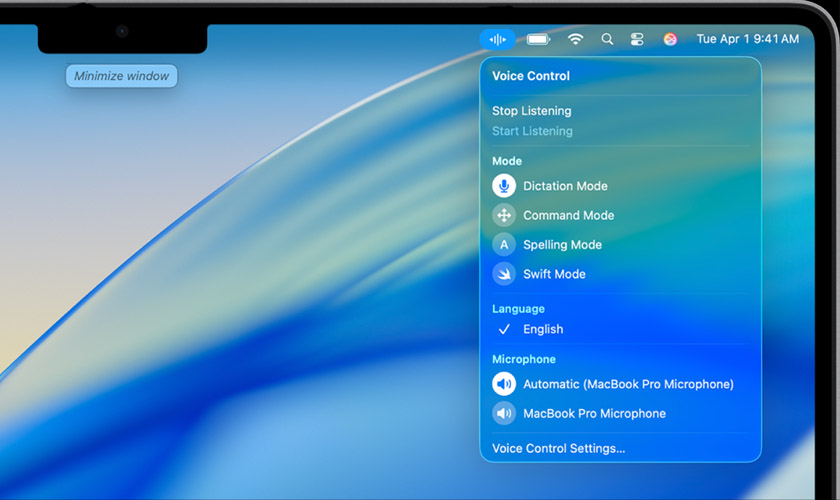The width and height of the screenshot is (840, 500).
Task: Open Control Center icon in menu bar
Action: click(x=637, y=39)
